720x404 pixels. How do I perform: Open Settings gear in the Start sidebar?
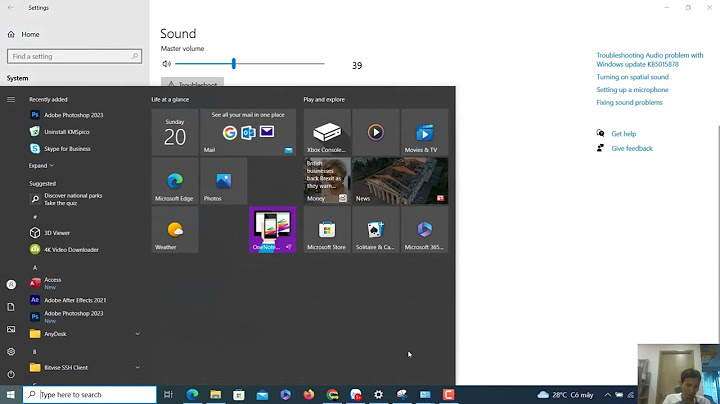11,352
